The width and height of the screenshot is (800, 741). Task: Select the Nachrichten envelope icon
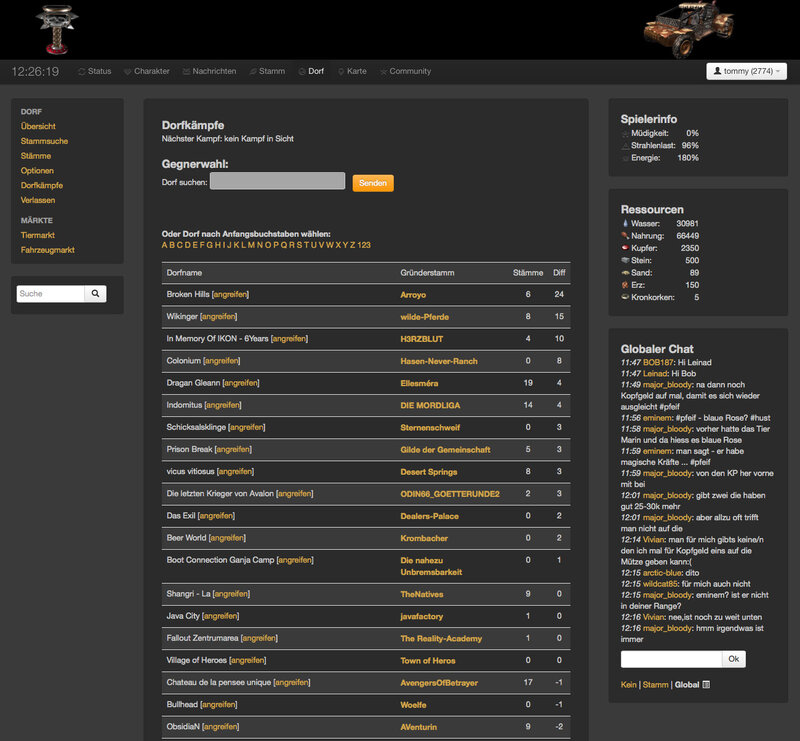coord(187,71)
